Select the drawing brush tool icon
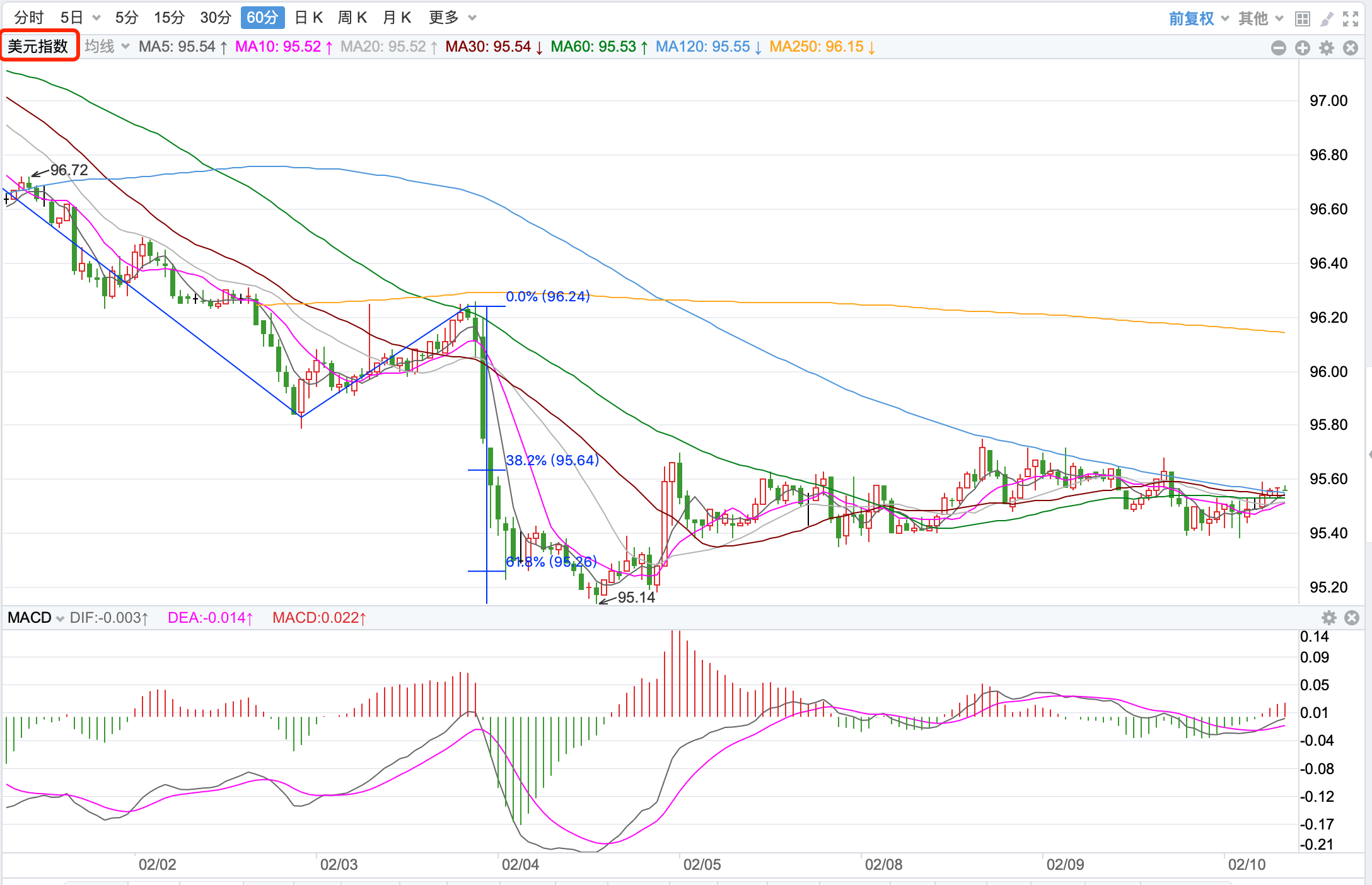1372x885 pixels. coord(1327,19)
